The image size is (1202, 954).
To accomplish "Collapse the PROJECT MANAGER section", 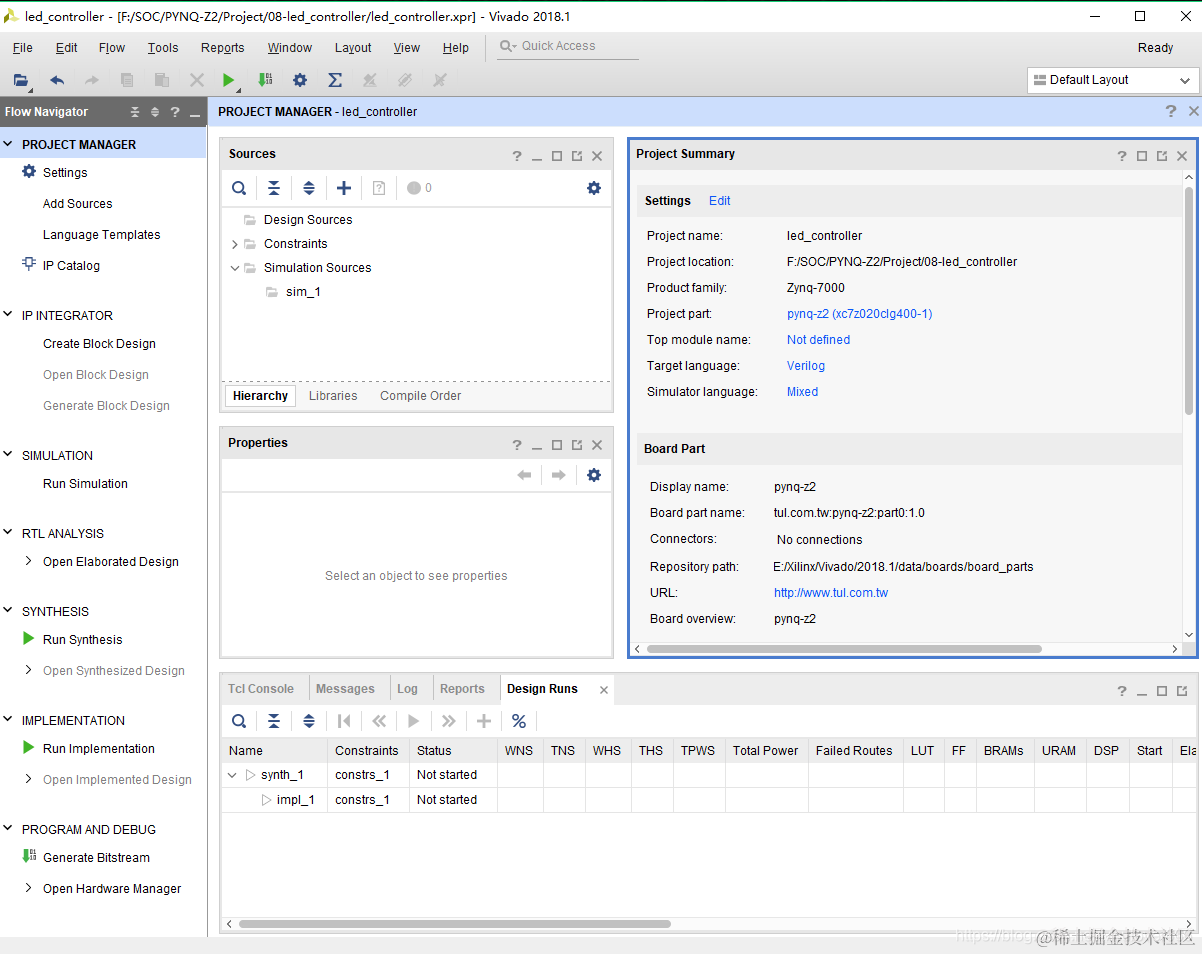I will point(9,145).
